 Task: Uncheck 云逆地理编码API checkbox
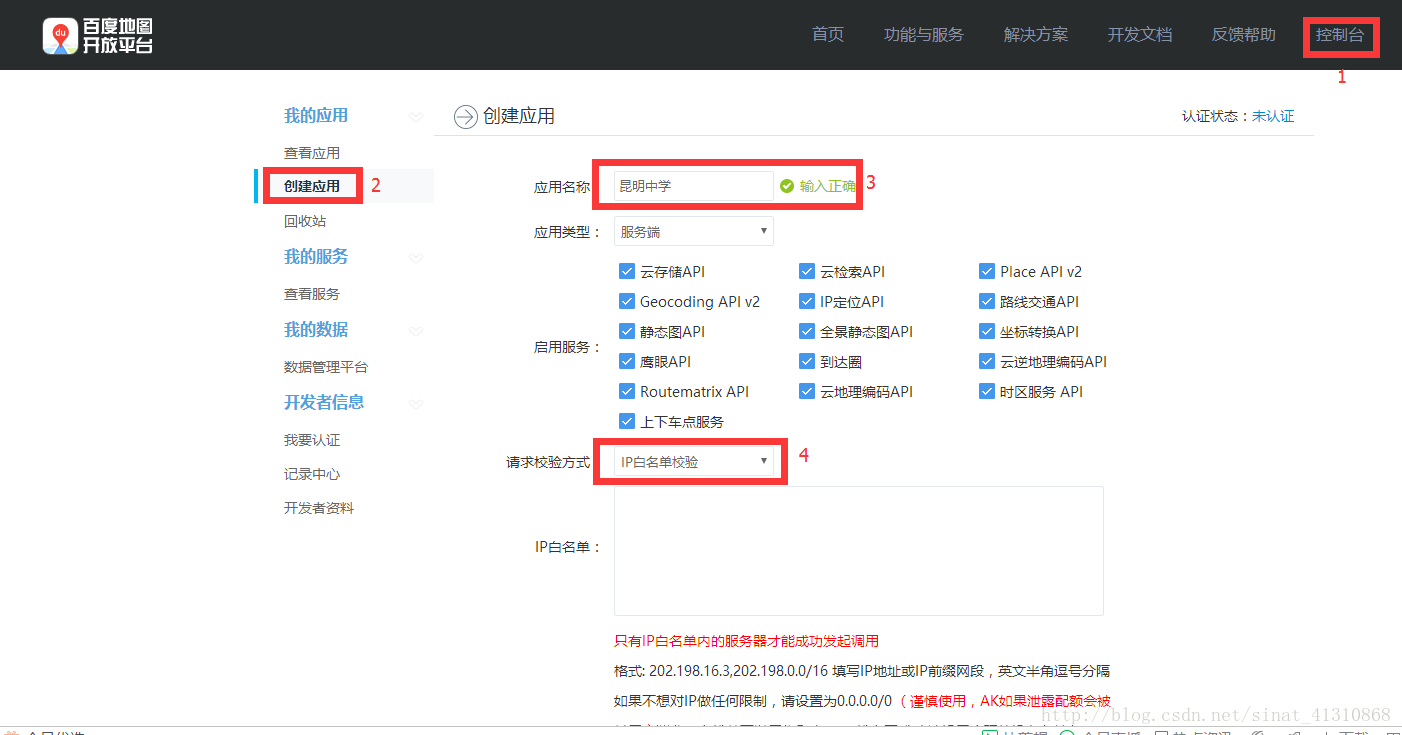coord(987,361)
